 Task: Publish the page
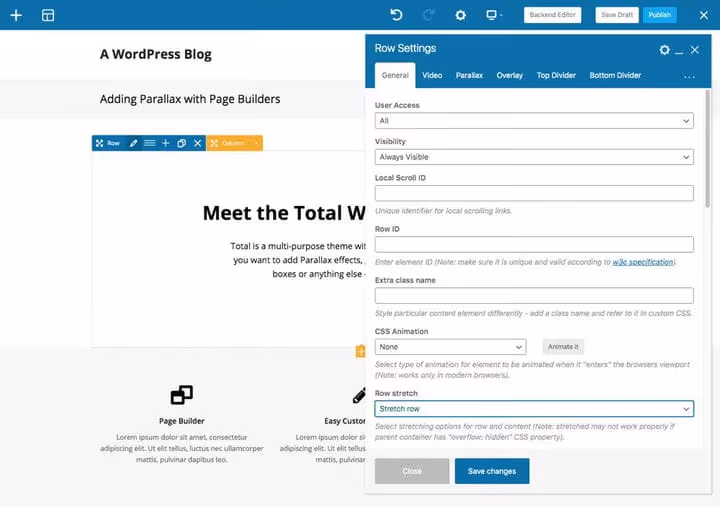(659, 15)
